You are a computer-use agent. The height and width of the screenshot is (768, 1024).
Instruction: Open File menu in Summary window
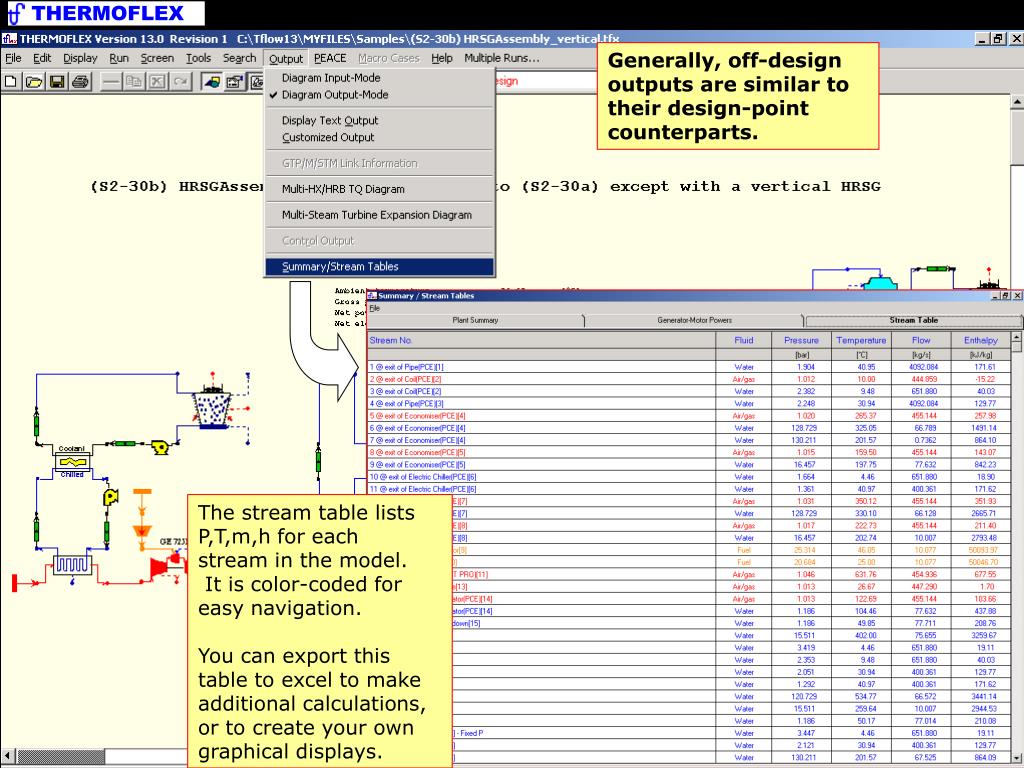pos(374,308)
